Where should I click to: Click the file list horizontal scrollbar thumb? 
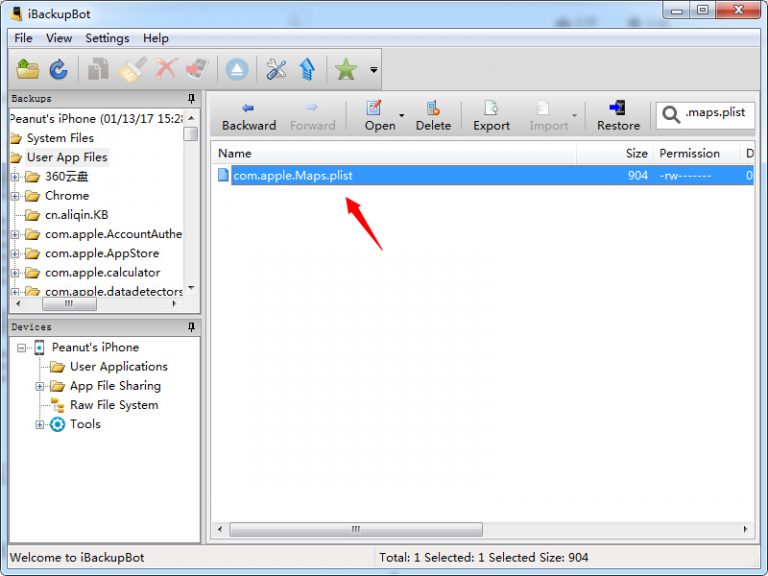(356, 529)
